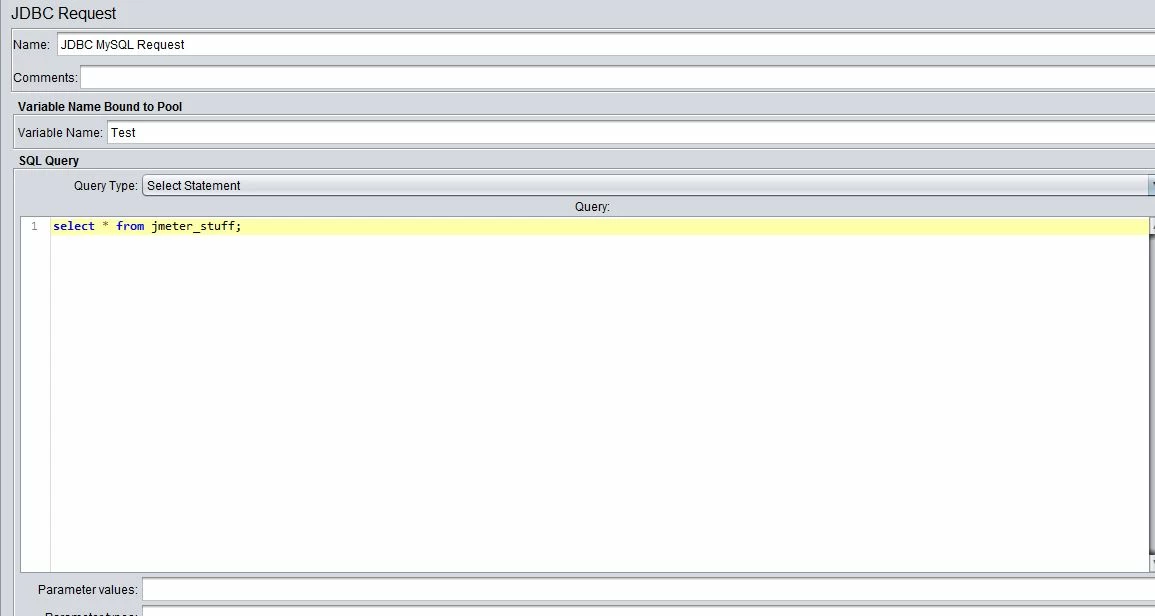The image size is (1155, 616).
Task: Click the 'Parameter values:' label
Action: [x=88, y=589]
